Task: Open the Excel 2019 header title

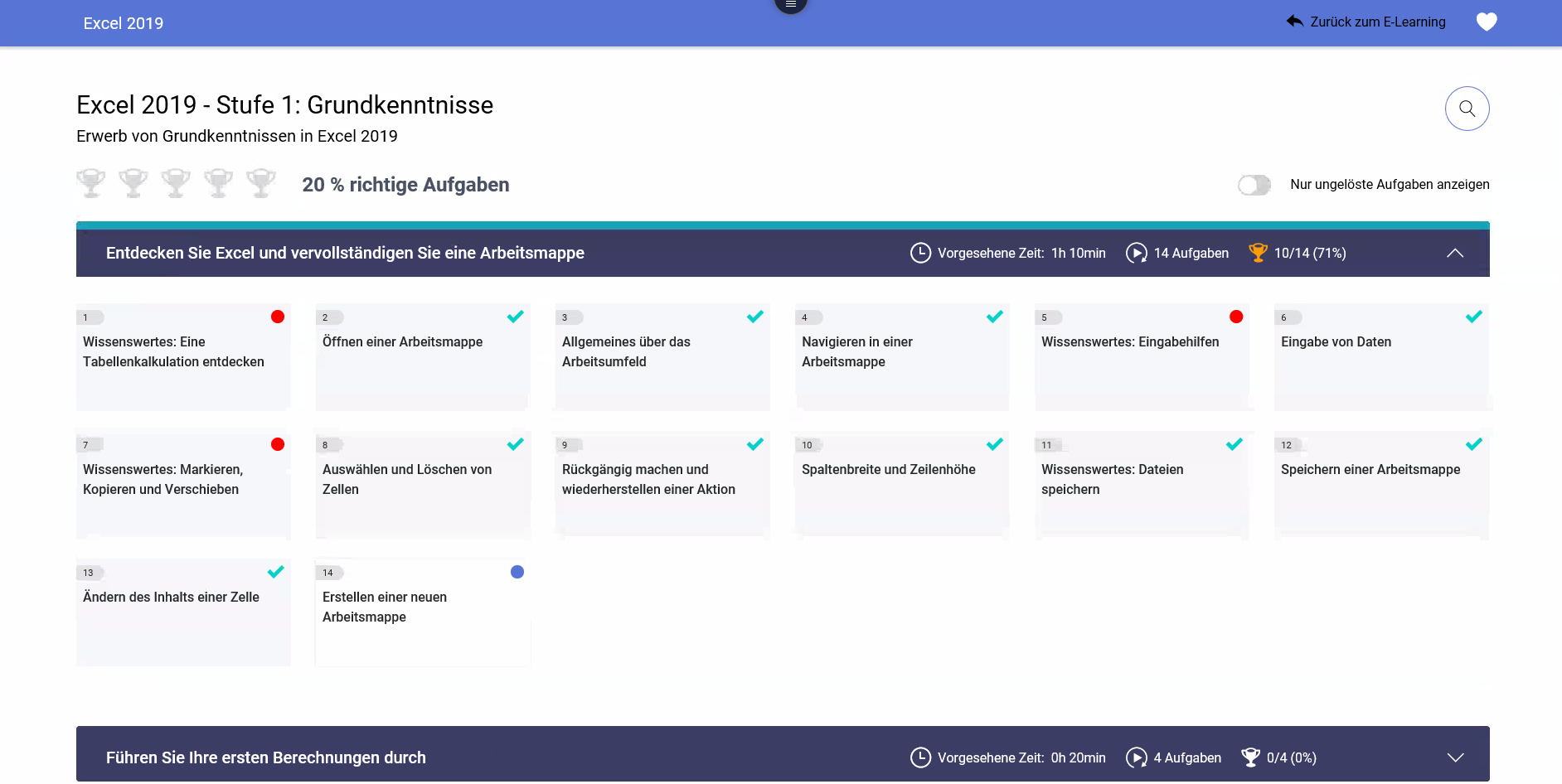Action: (124, 23)
